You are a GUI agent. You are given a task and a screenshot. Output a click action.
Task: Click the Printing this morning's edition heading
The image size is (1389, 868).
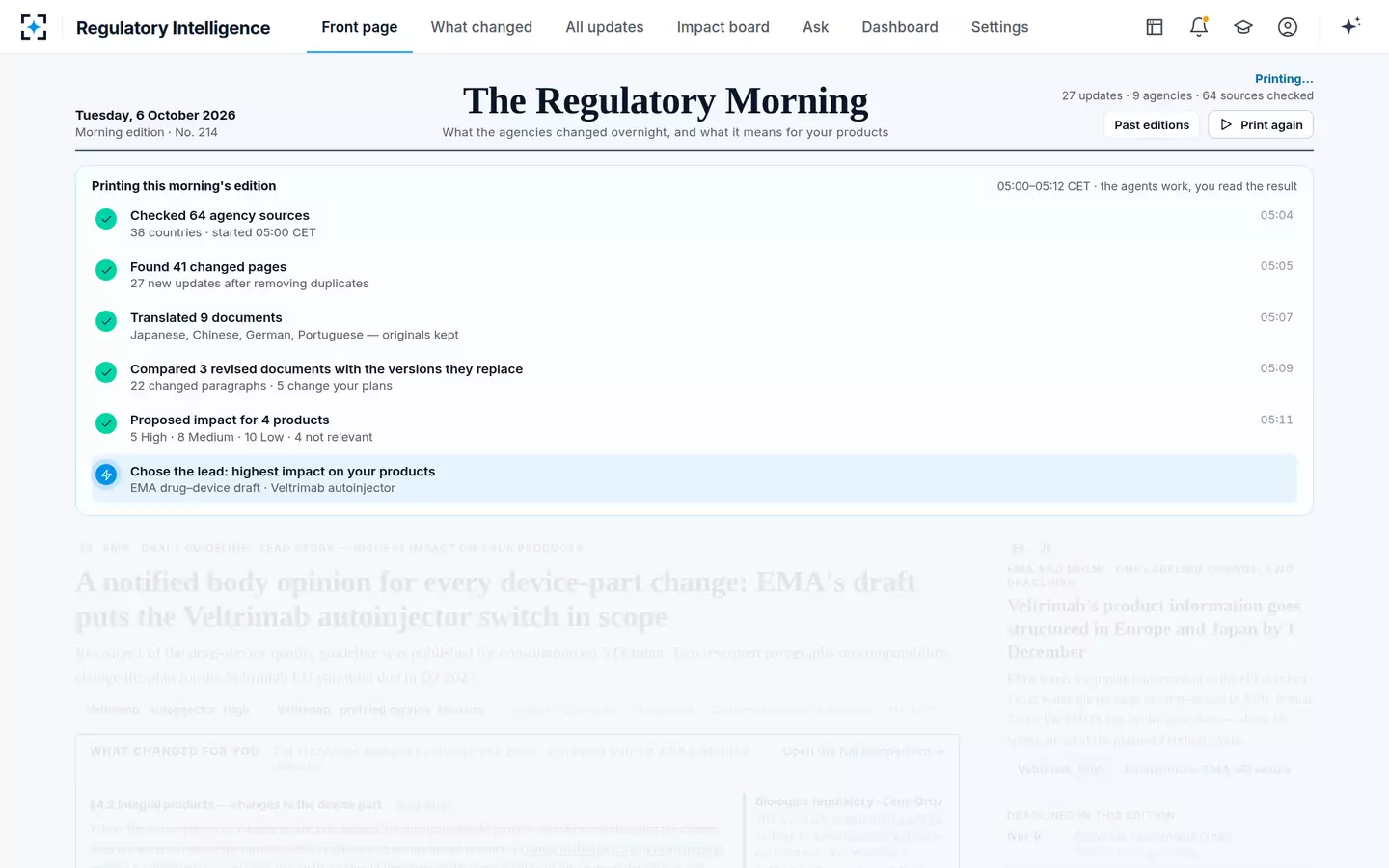pos(183,186)
